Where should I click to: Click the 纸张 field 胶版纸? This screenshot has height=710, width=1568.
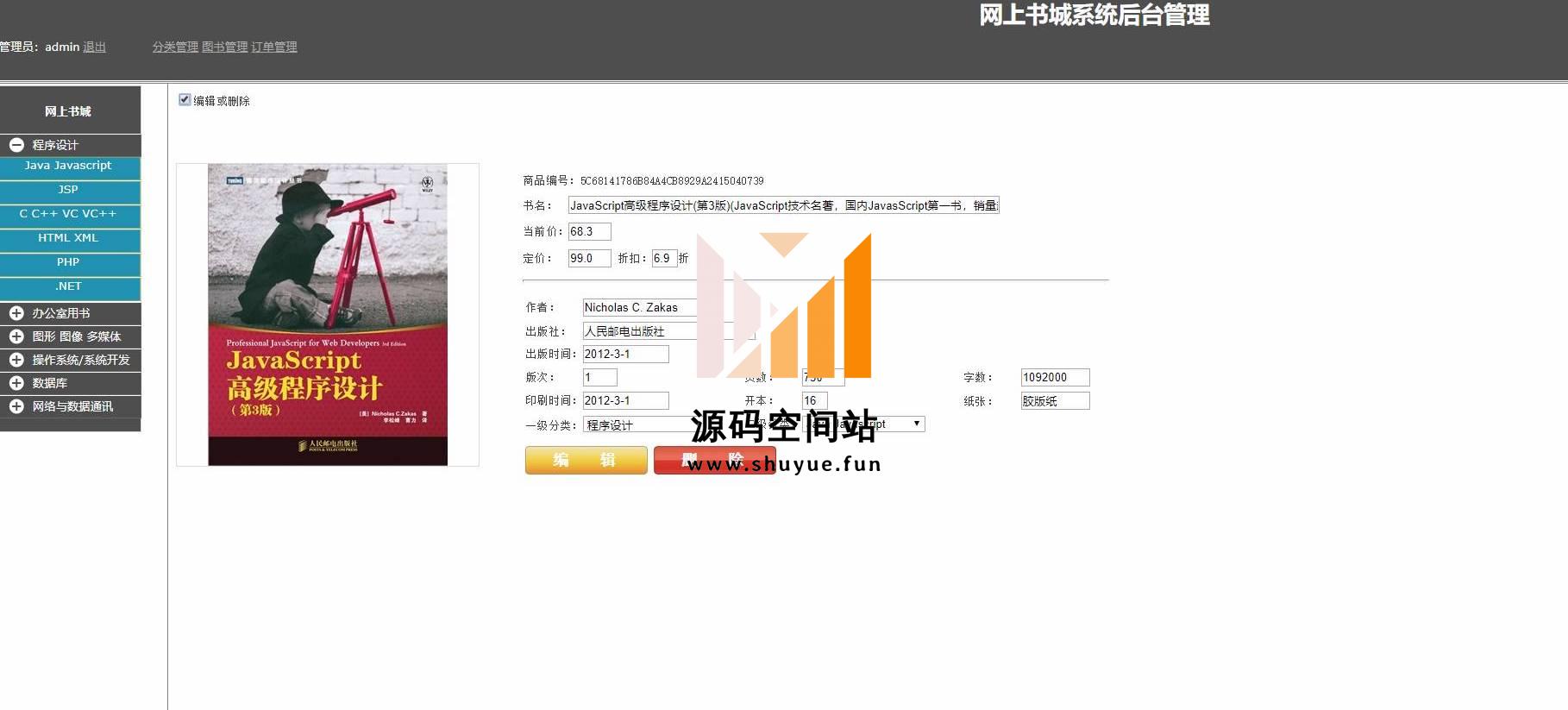click(x=1055, y=400)
